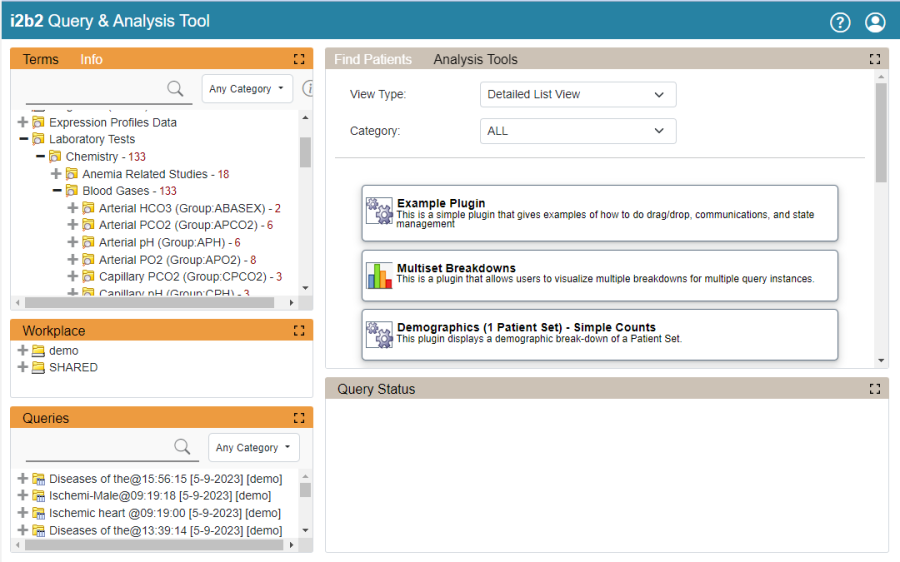
Task: Maximize the Queries panel
Action: 299,418
